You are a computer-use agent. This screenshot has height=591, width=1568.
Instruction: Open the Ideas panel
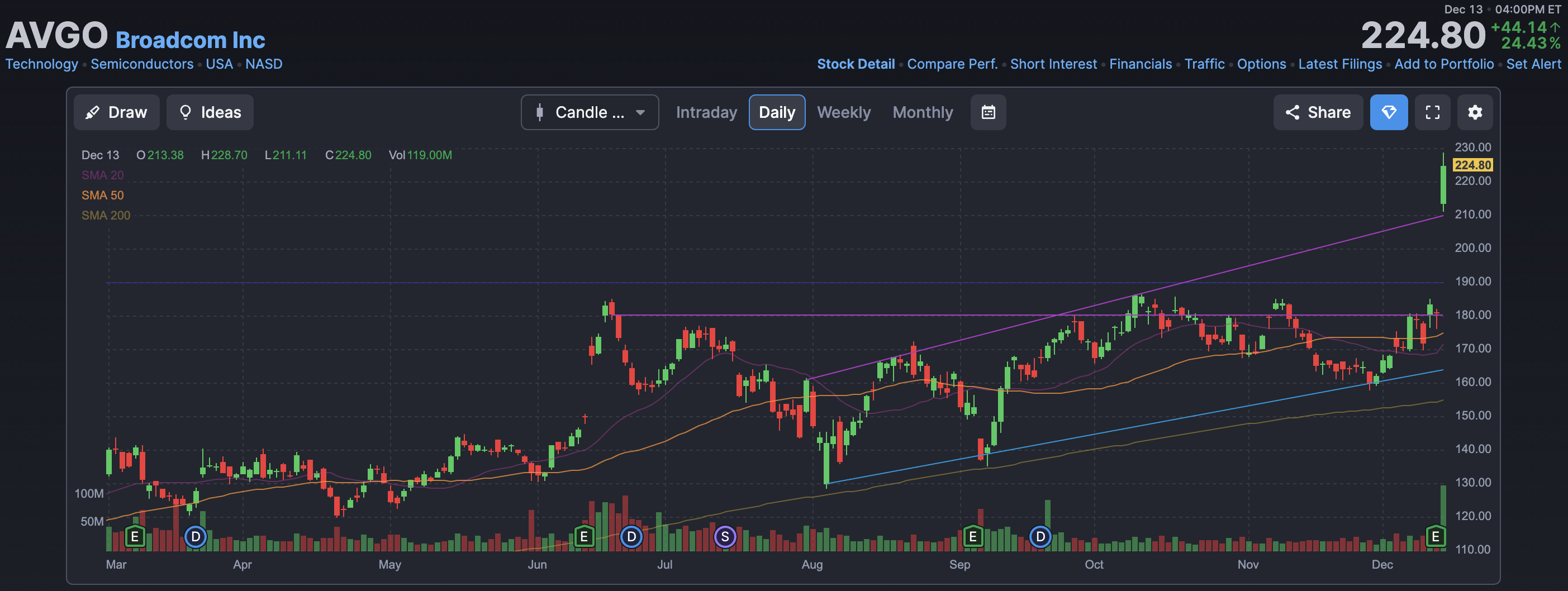click(210, 112)
